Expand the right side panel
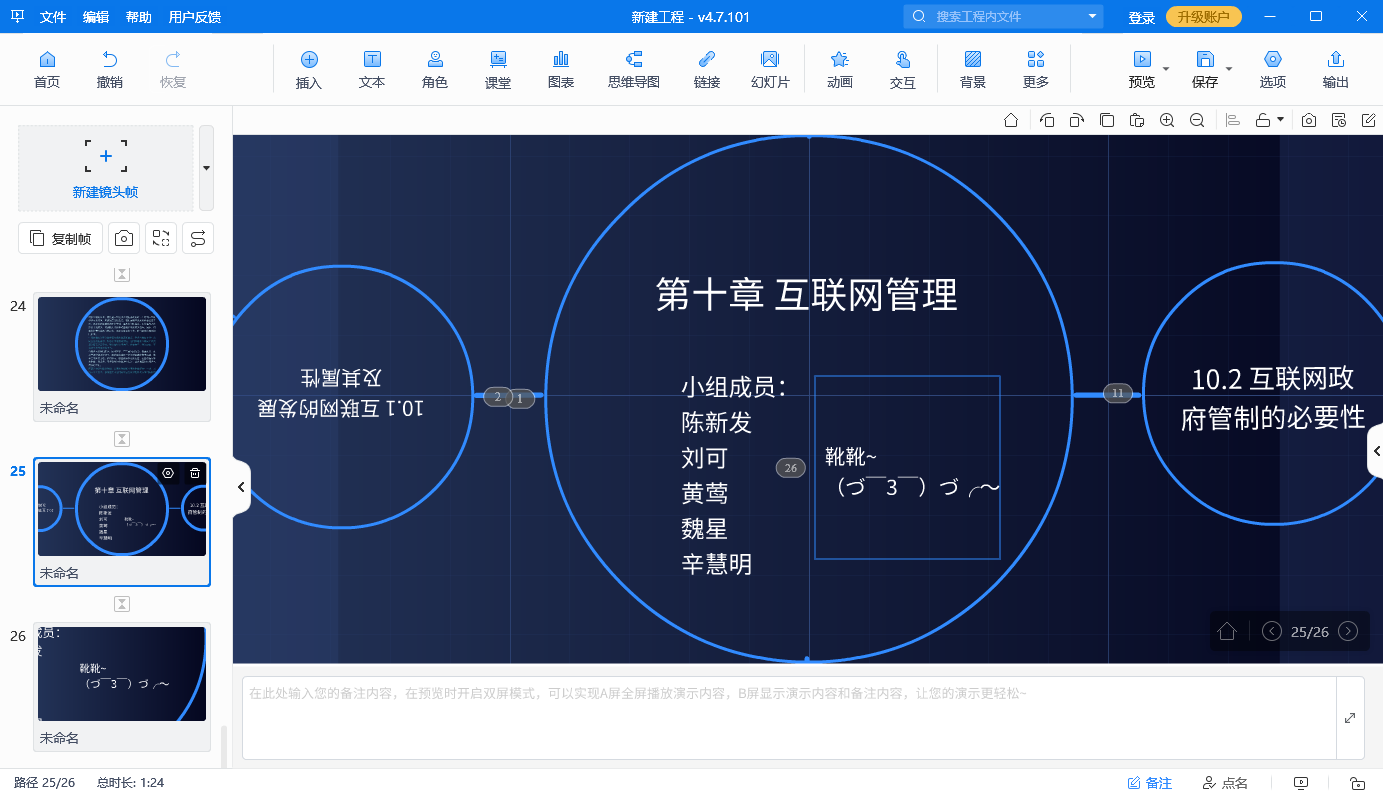The image size is (1383, 792). click(x=1376, y=452)
